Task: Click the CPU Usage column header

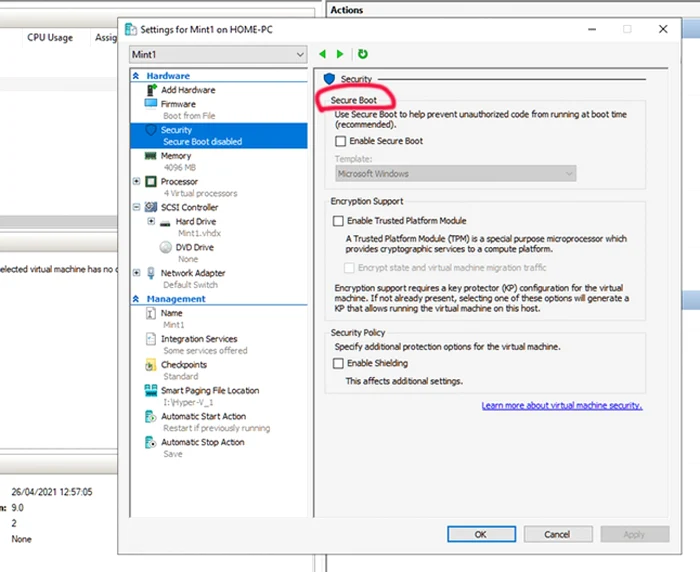Action: click(50, 38)
